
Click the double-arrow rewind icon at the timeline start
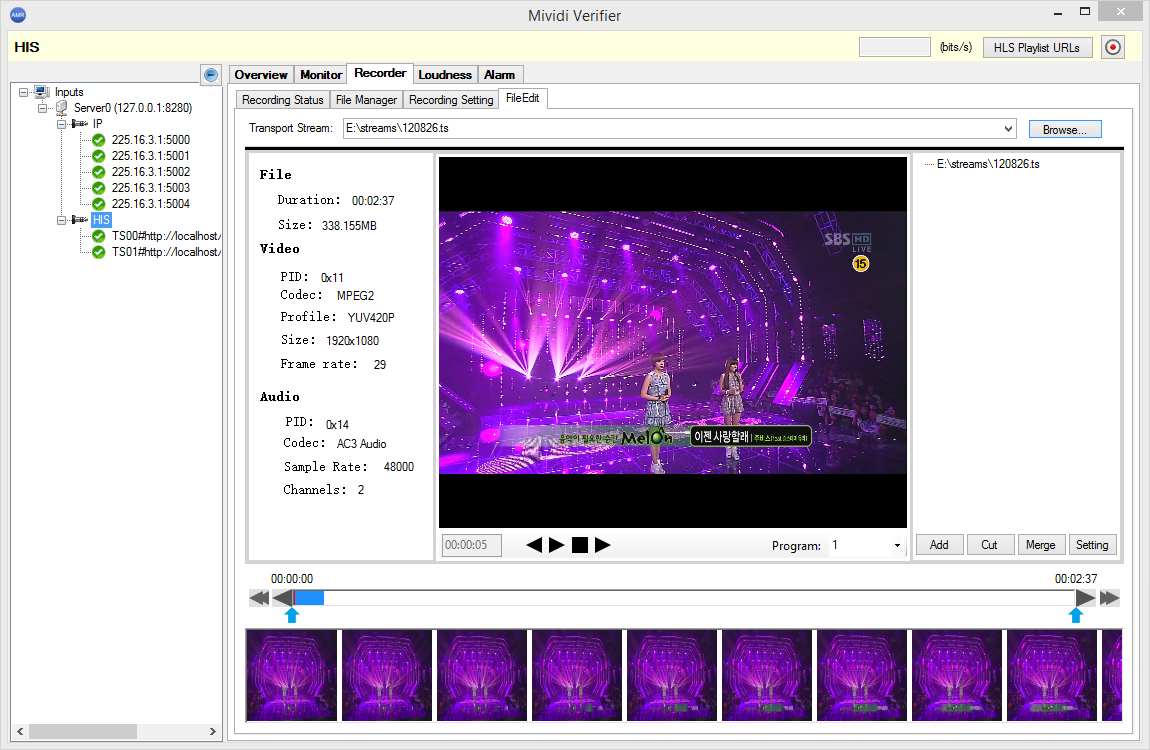pyautogui.click(x=259, y=598)
